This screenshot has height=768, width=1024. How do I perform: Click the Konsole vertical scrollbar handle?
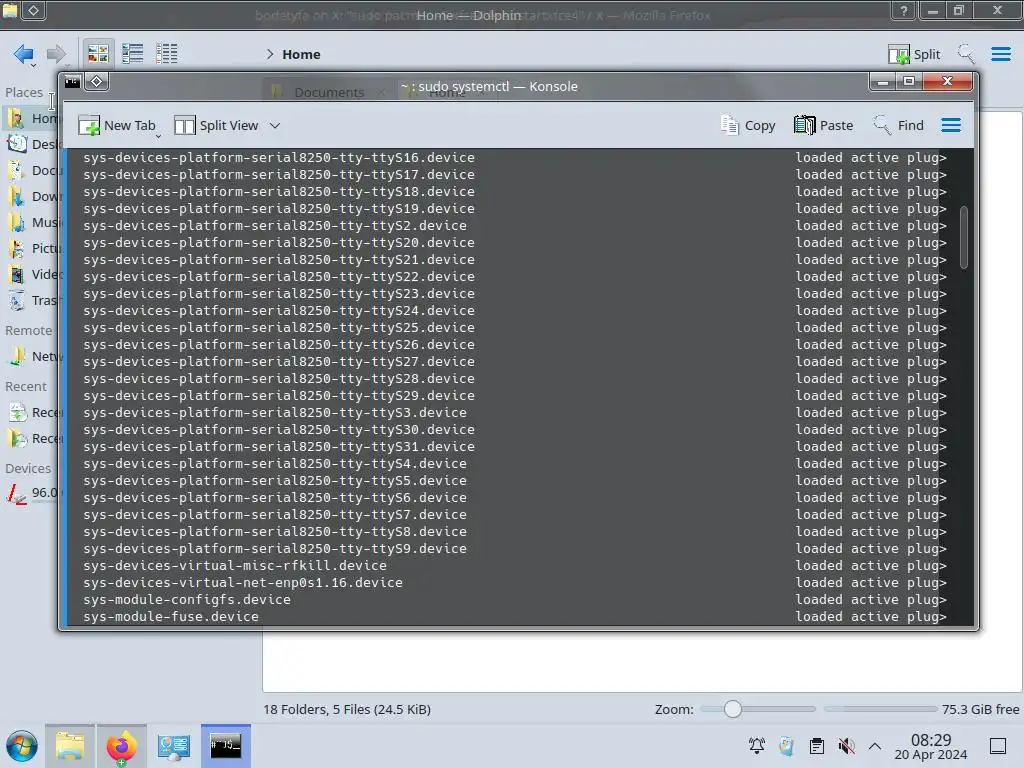tap(964, 236)
